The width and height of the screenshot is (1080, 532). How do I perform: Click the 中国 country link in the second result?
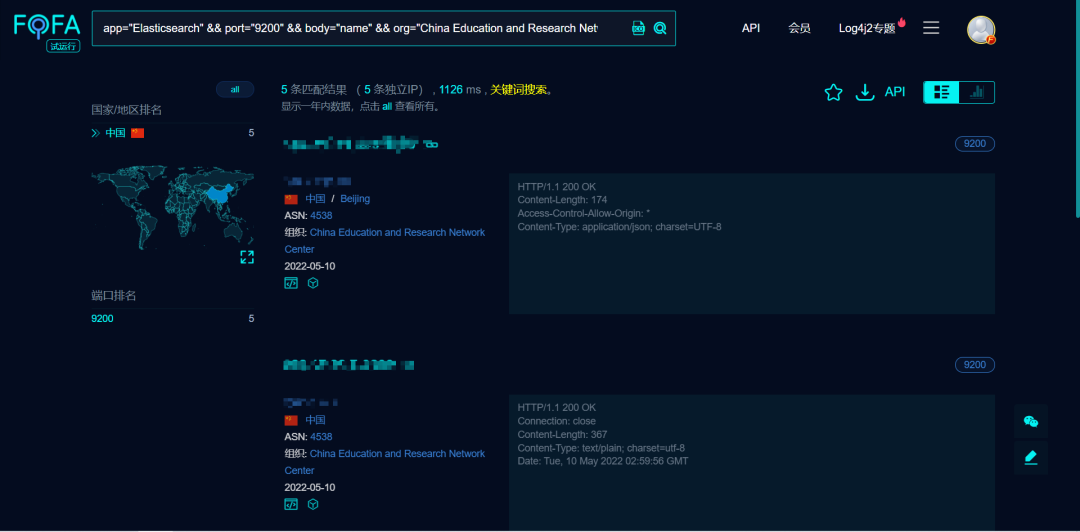point(315,420)
